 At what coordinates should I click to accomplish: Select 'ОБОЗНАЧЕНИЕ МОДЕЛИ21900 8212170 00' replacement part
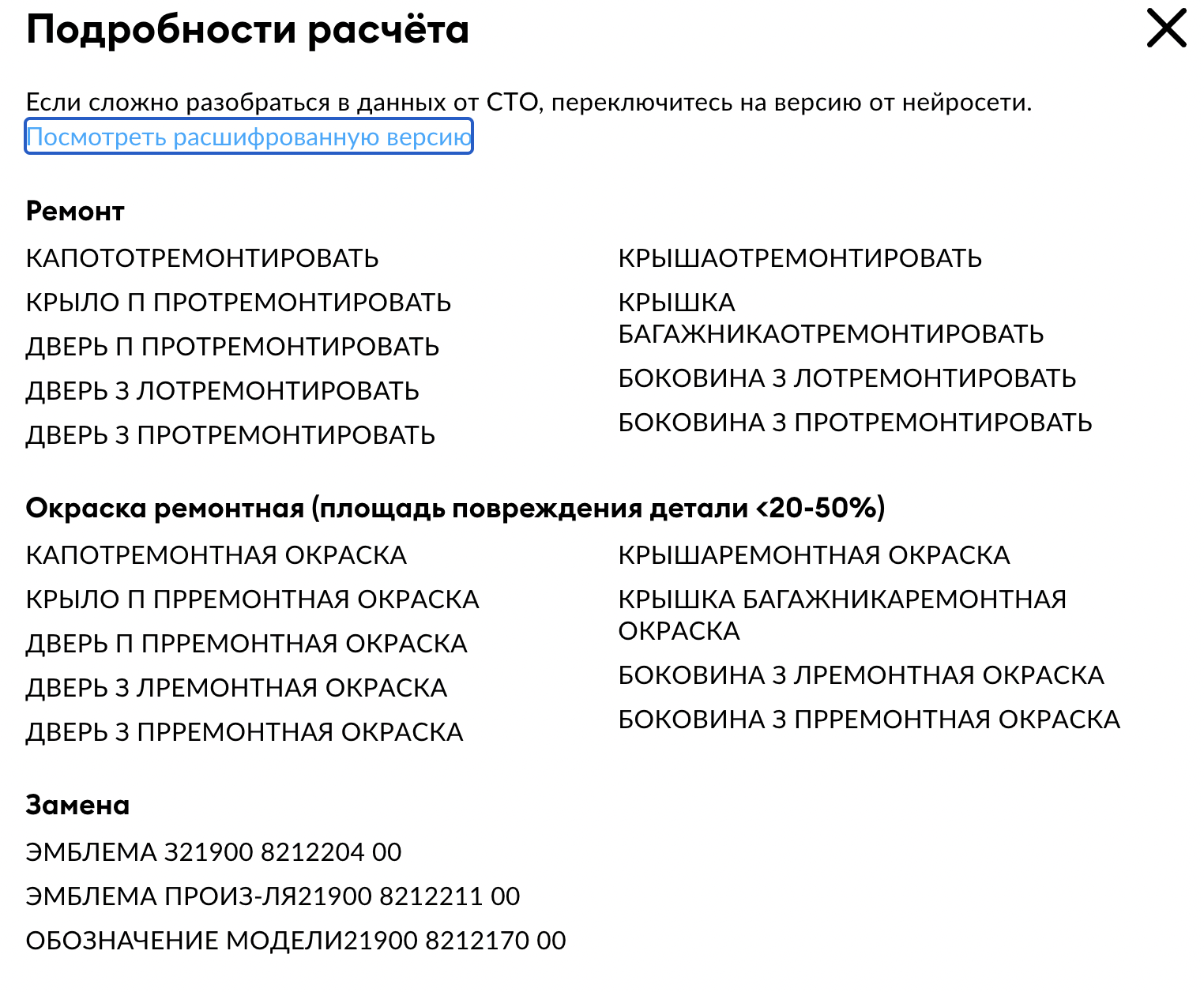[295, 941]
